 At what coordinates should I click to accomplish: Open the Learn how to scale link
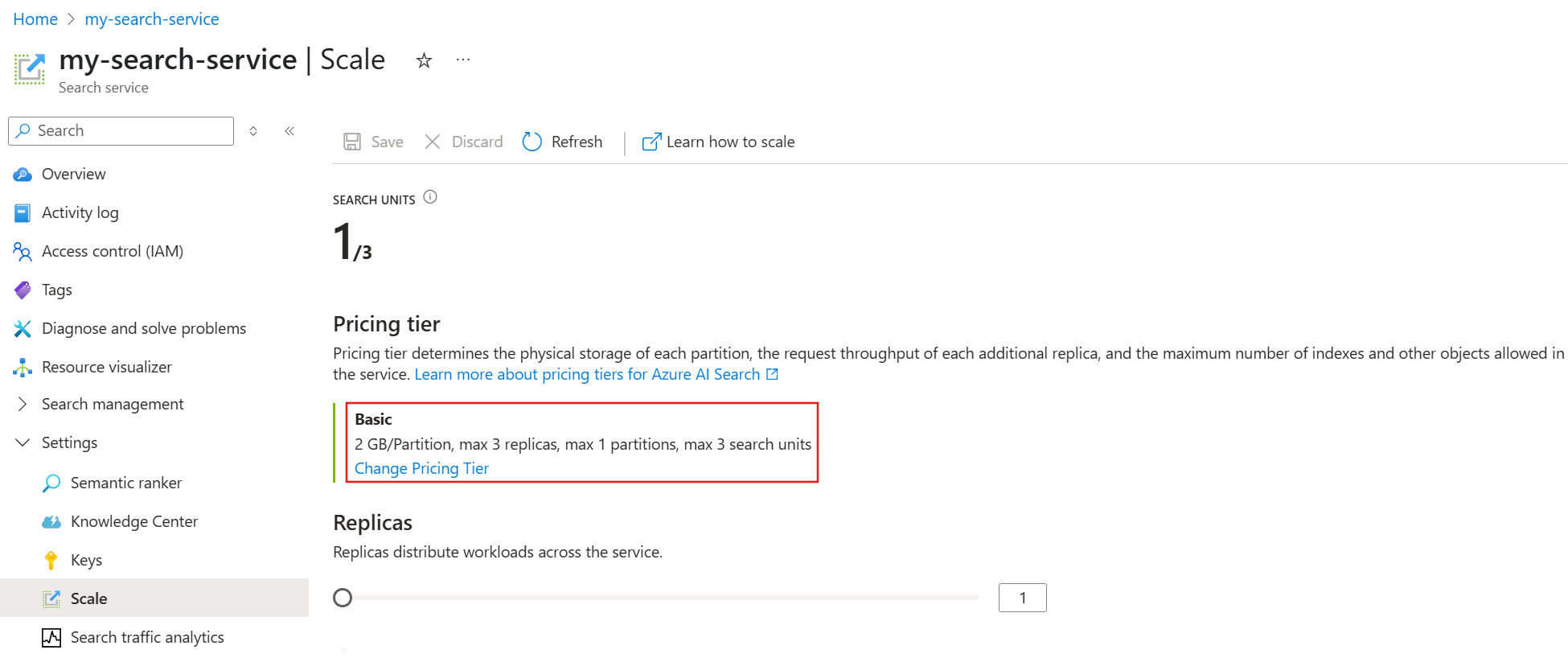(718, 142)
